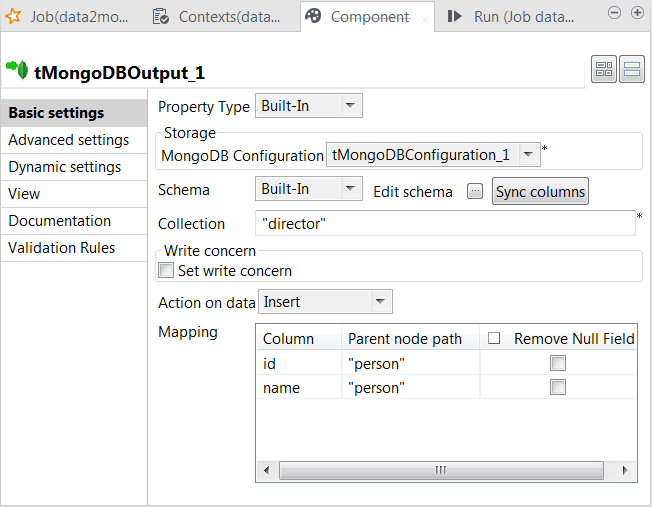Switch to row layout view icon
Screen dimensions: 652x507
click(632, 69)
